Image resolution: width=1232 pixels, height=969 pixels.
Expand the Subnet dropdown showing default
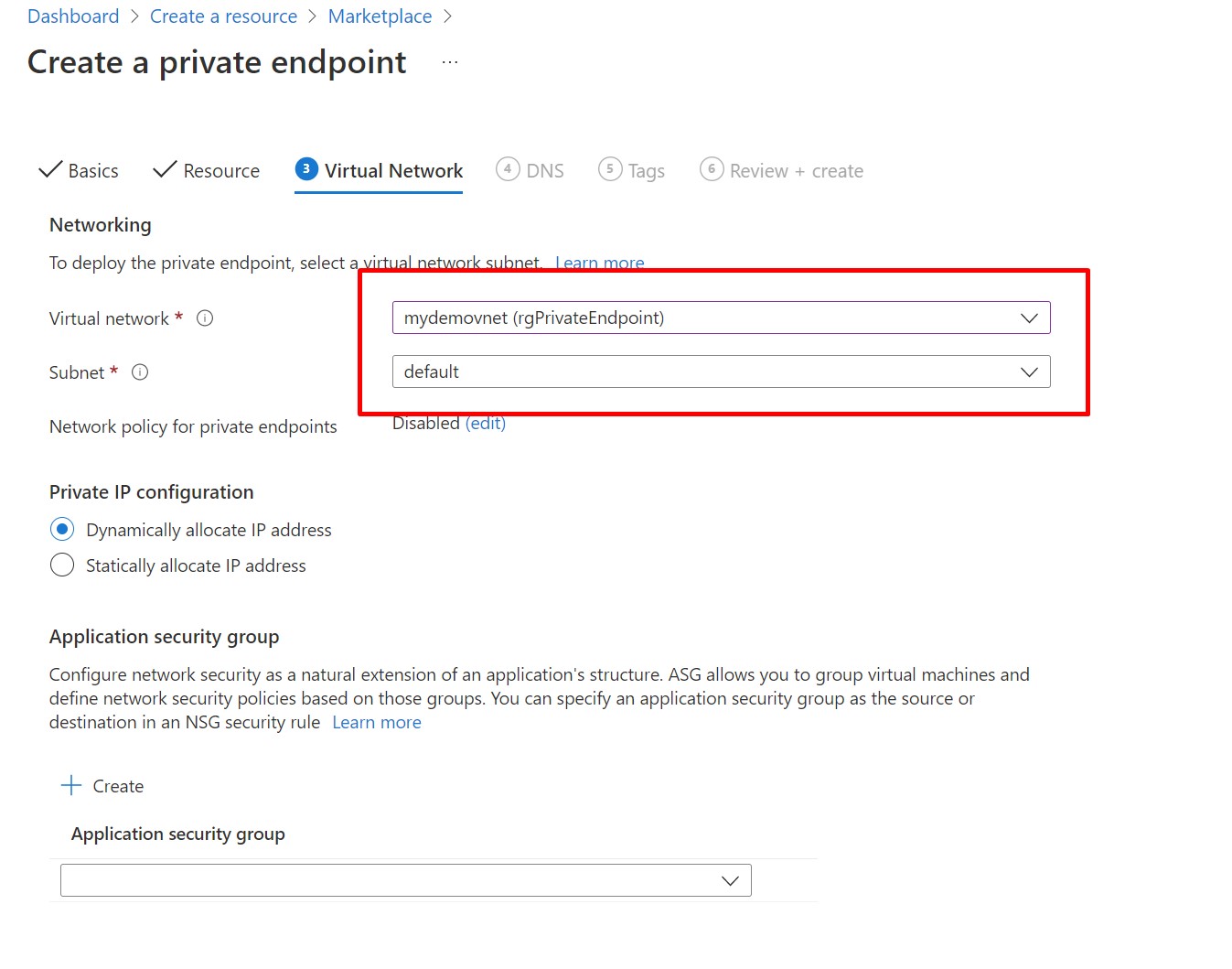(x=1029, y=372)
